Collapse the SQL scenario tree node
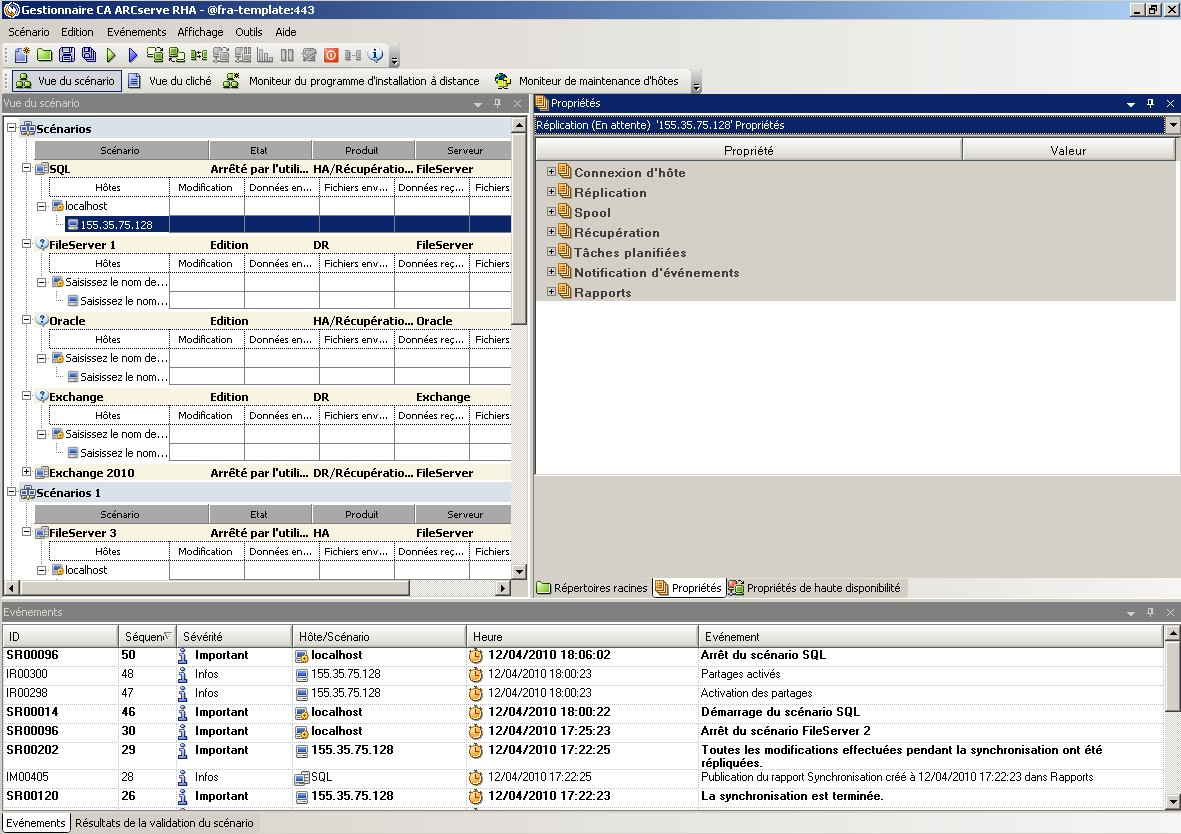The image size is (1181, 834). 27,169
